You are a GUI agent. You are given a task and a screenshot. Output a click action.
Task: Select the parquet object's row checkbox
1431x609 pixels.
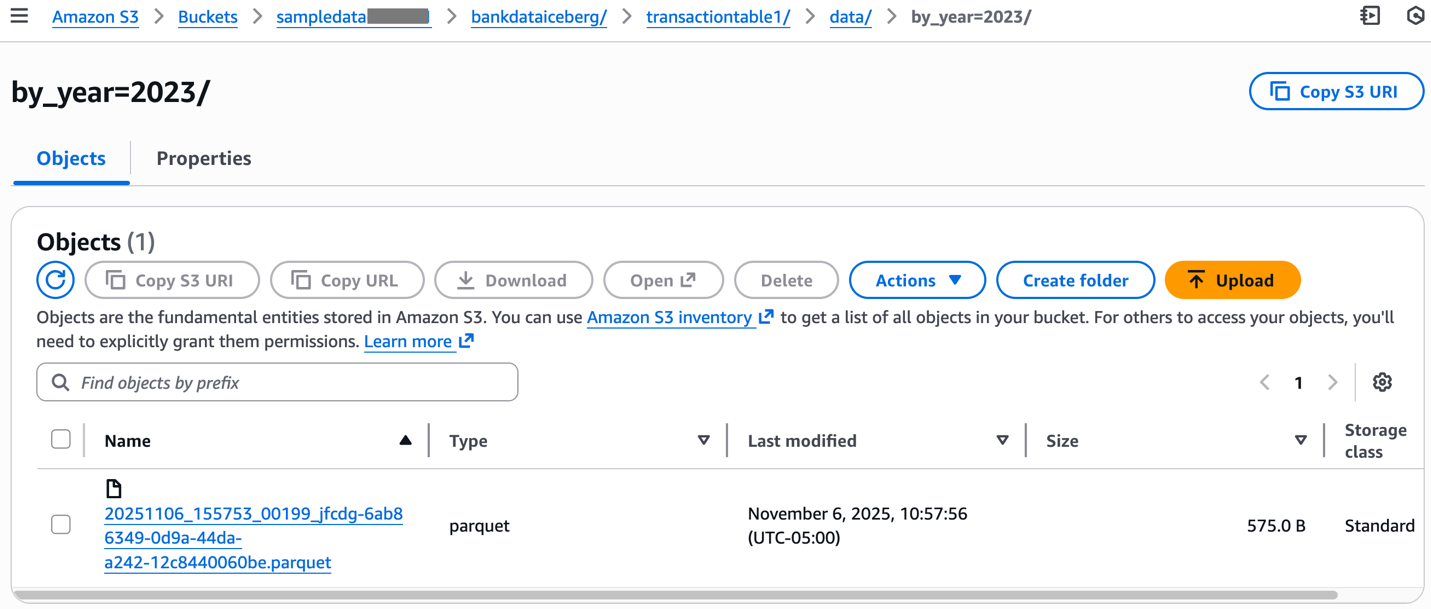click(61, 524)
